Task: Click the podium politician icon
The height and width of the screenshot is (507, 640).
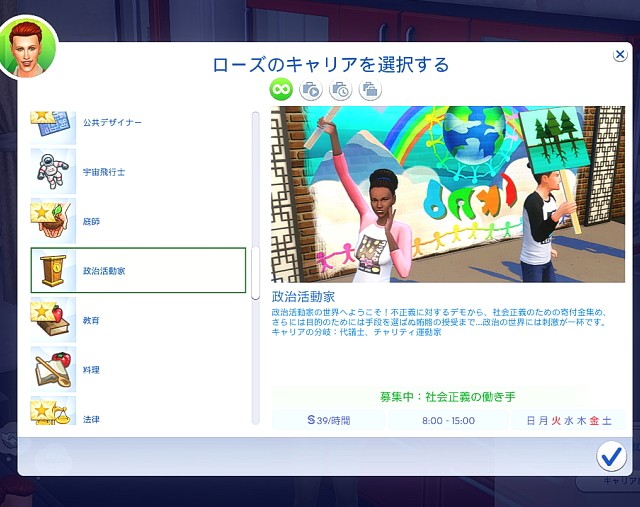Action: click(x=53, y=270)
